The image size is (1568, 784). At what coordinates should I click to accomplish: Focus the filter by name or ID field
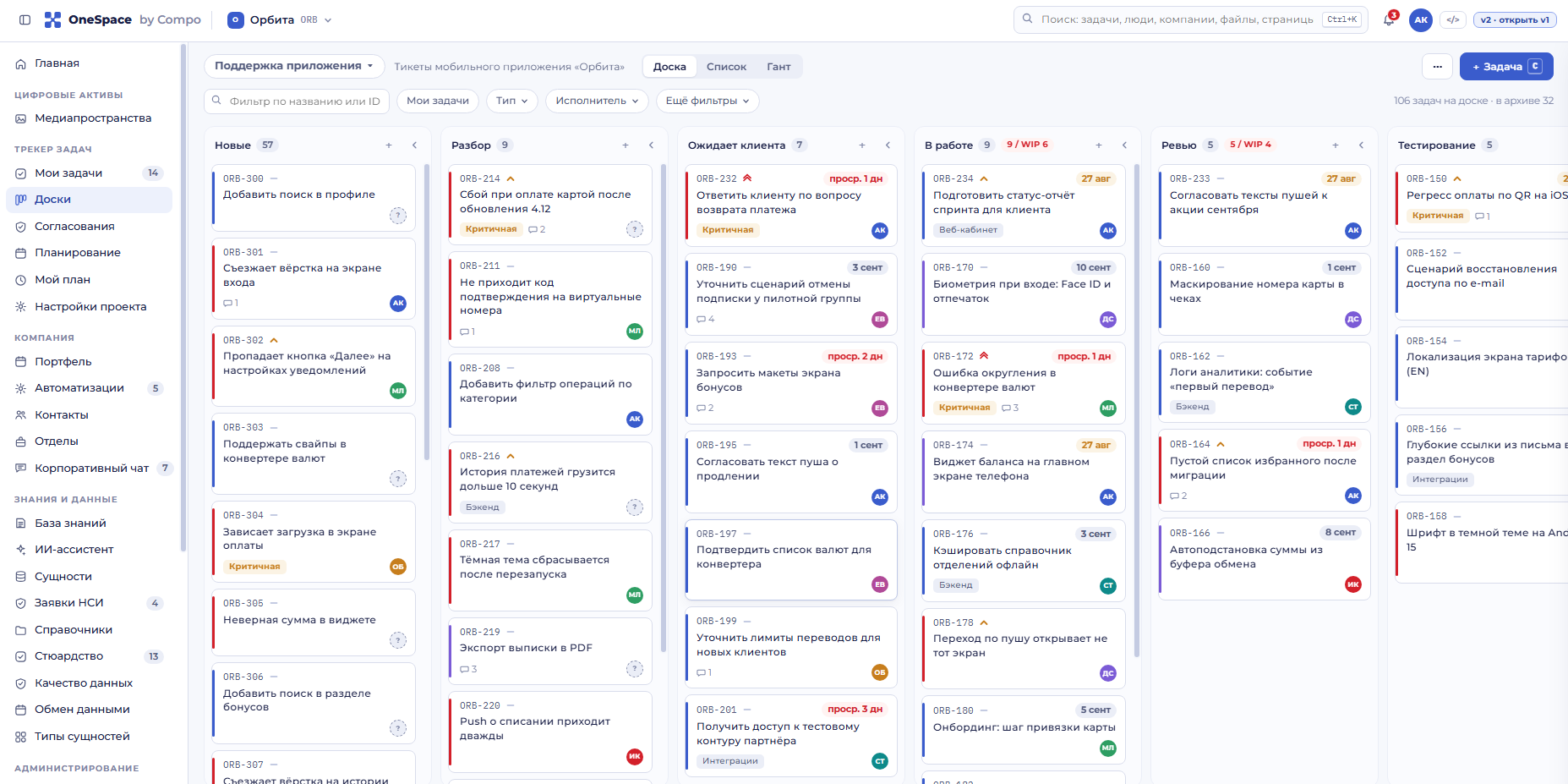click(x=297, y=101)
